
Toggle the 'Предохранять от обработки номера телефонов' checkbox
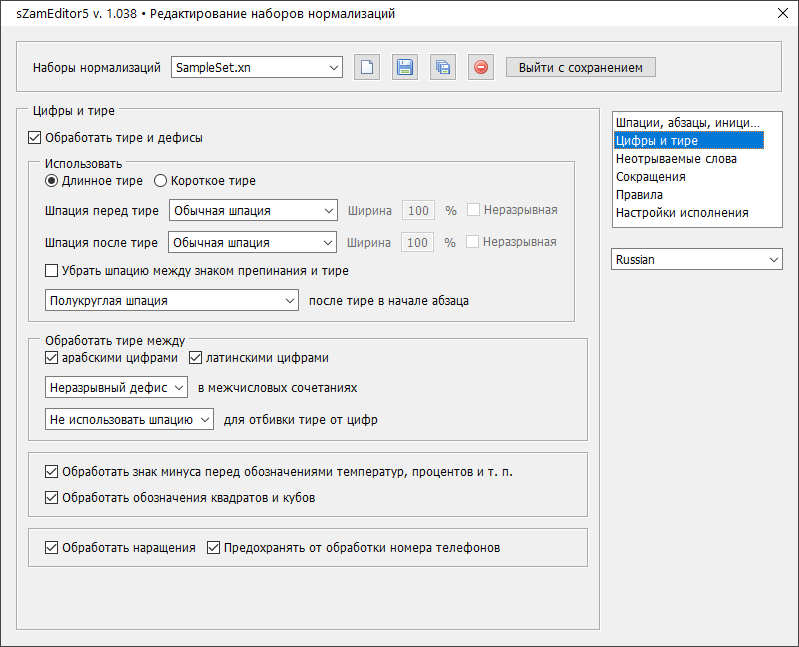[x=213, y=548]
